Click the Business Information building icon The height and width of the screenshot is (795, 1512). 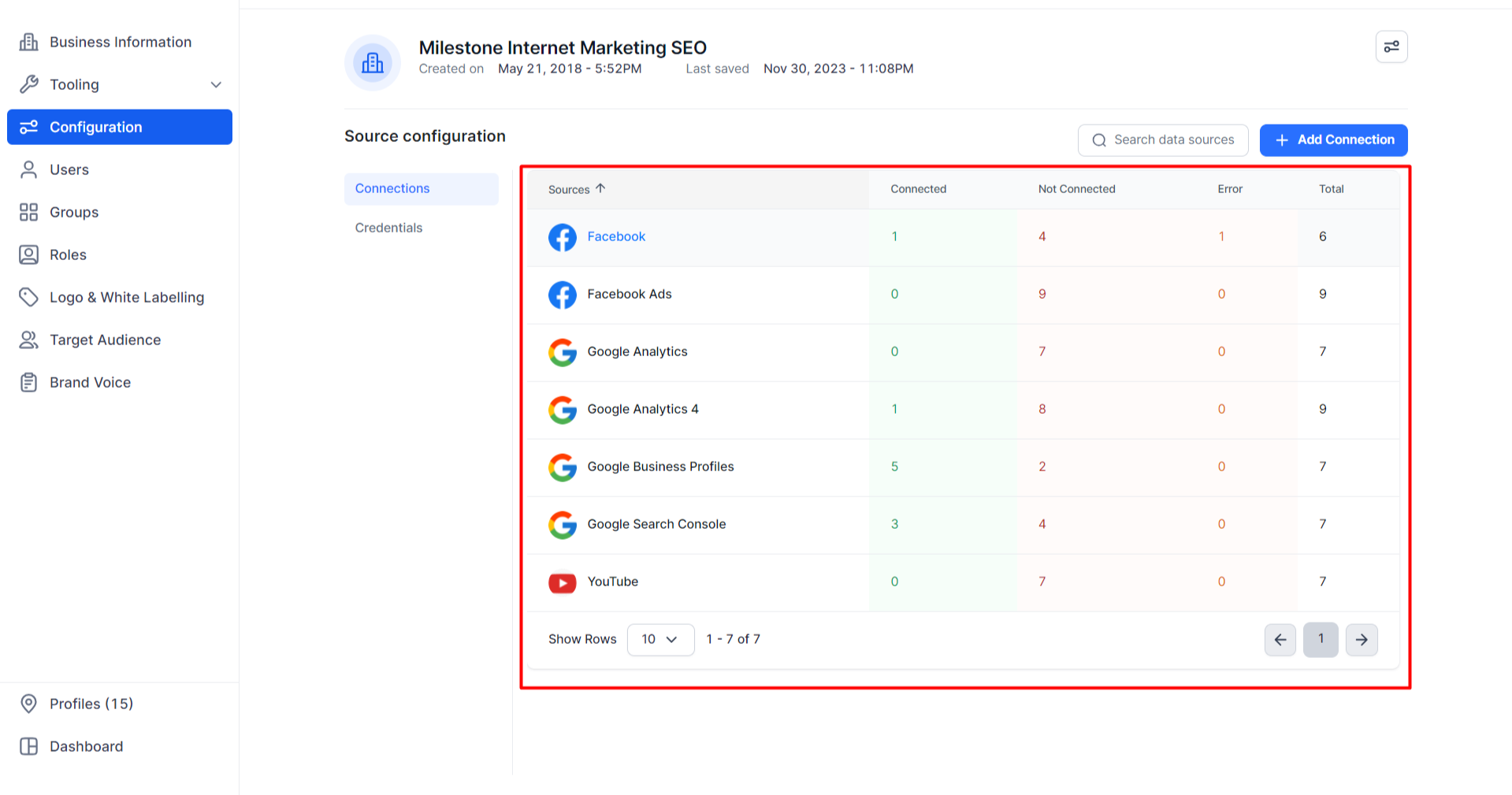click(29, 42)
